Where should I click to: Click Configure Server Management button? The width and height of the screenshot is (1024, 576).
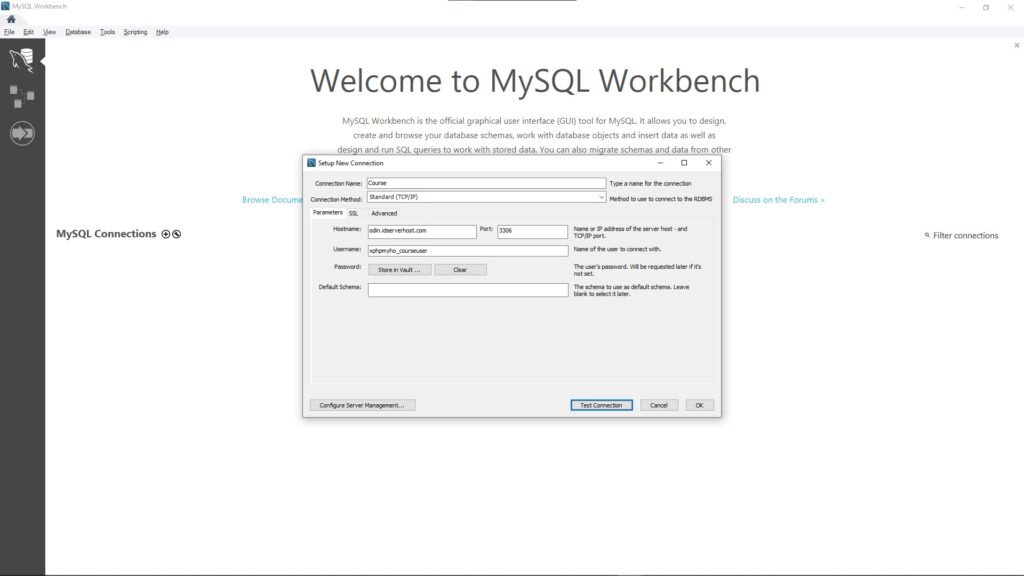(362, 406)
